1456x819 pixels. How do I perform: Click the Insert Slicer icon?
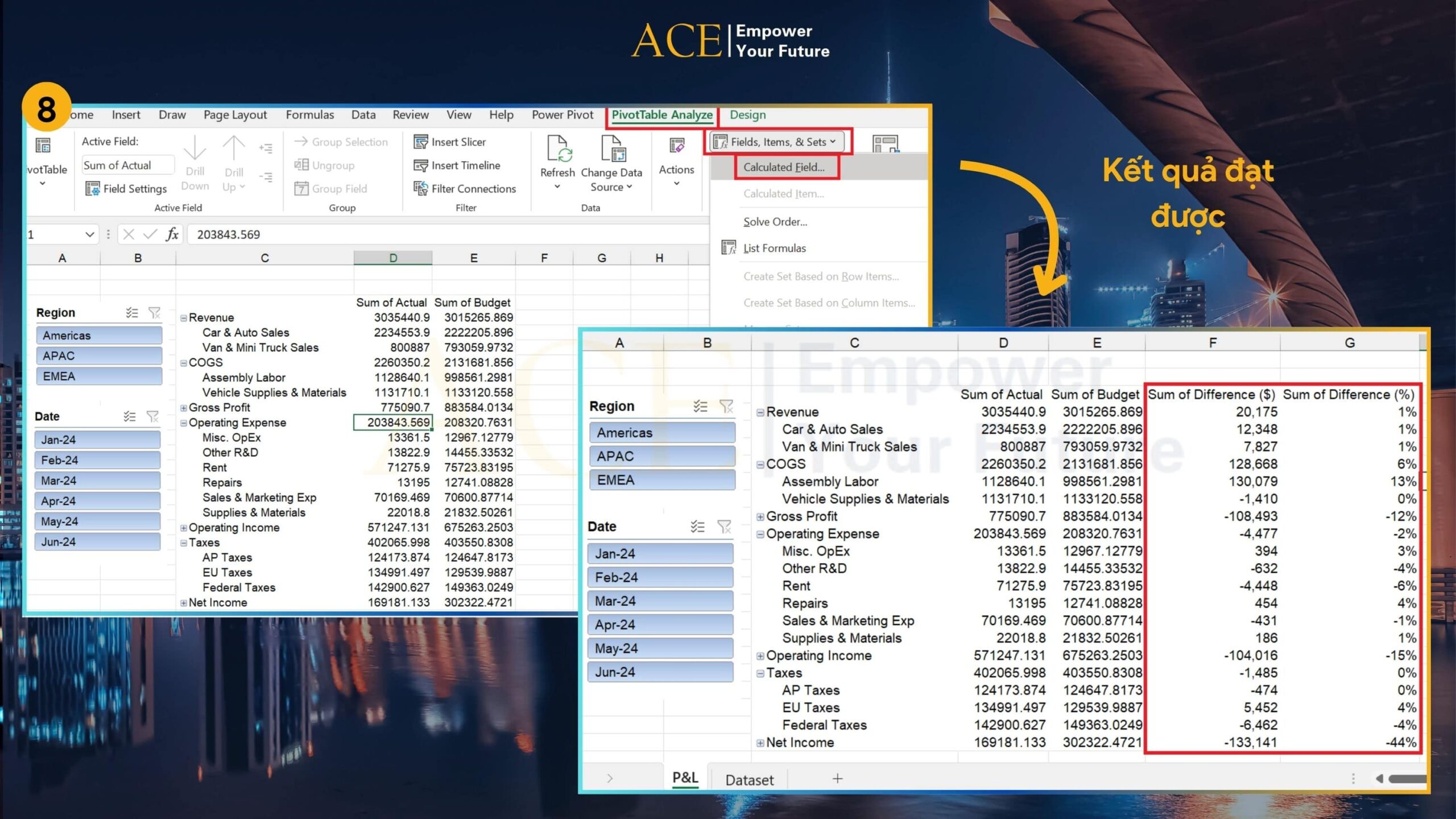click(421, 142)
